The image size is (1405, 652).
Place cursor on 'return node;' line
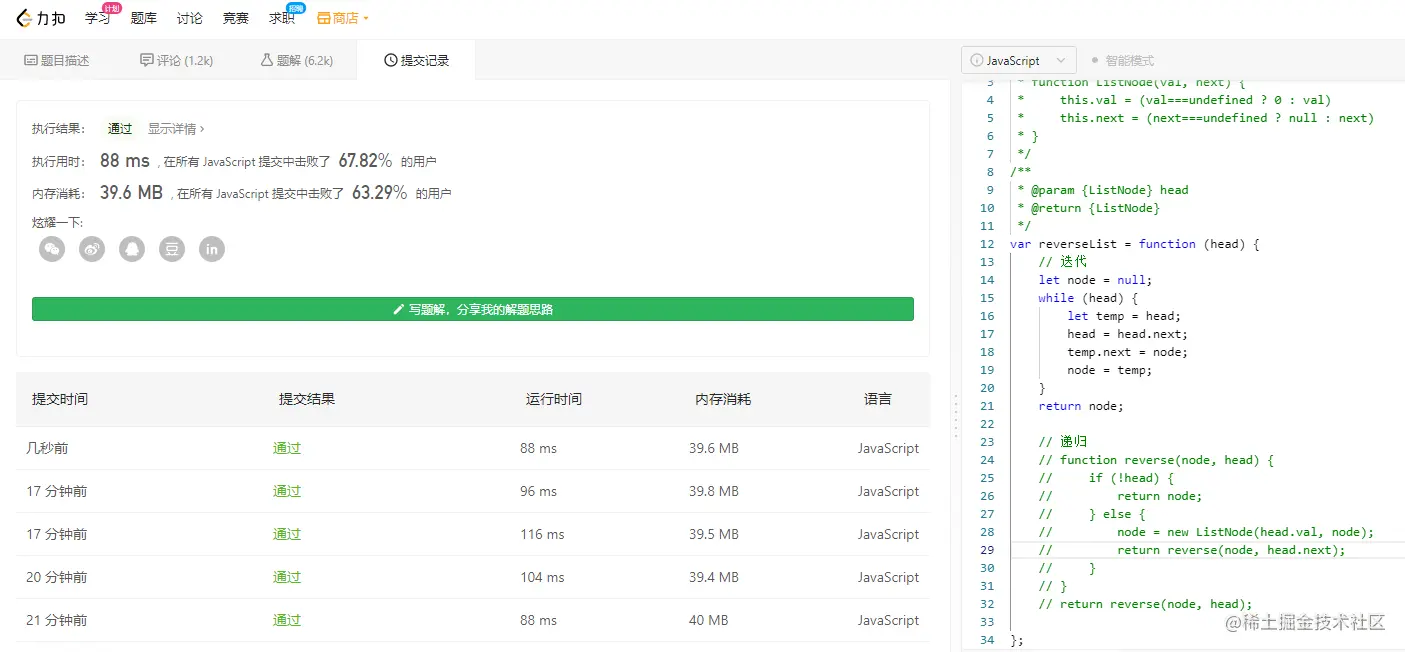click(1081, 406)
